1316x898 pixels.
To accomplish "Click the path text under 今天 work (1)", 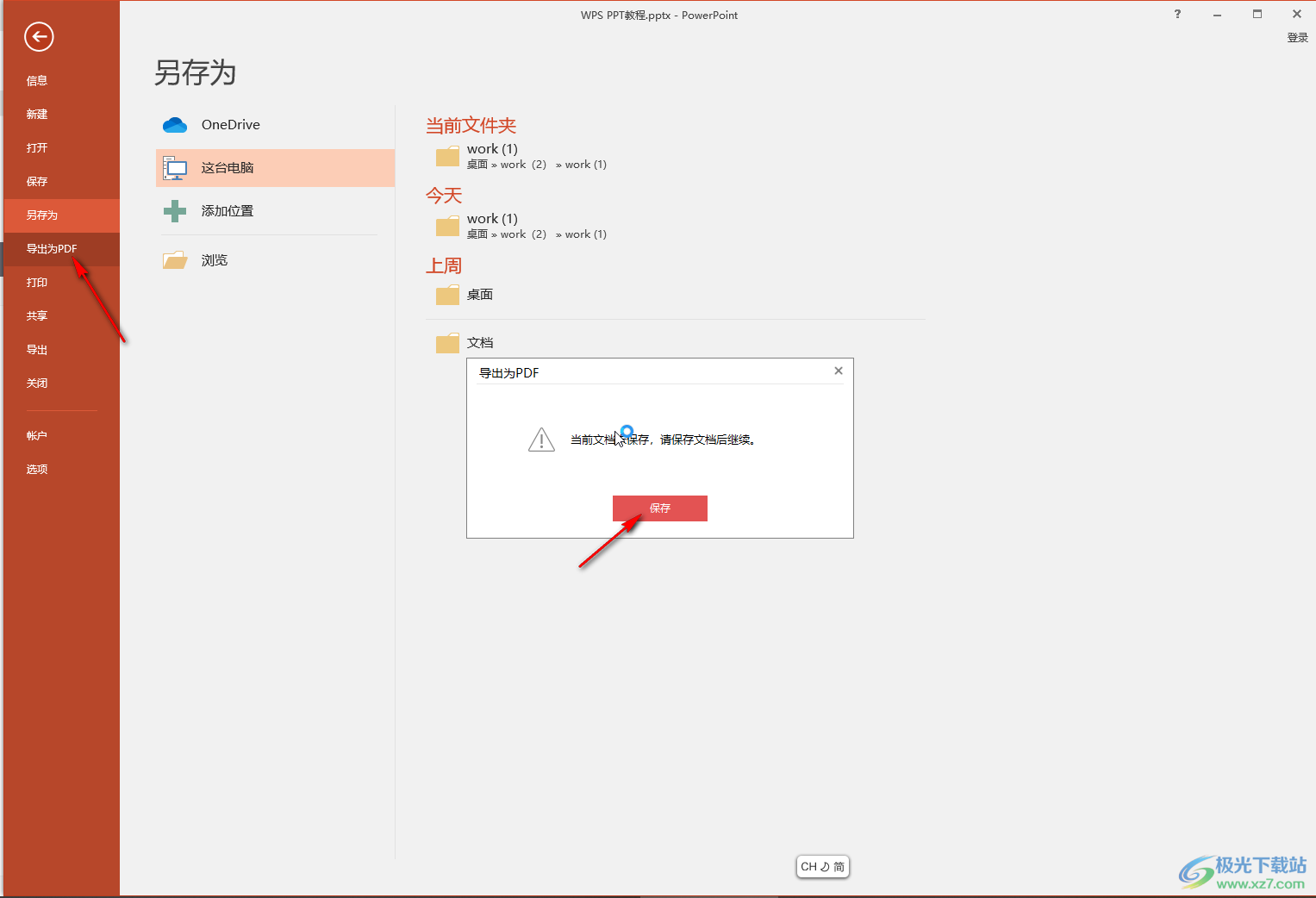I will click(x=537, y=234).
